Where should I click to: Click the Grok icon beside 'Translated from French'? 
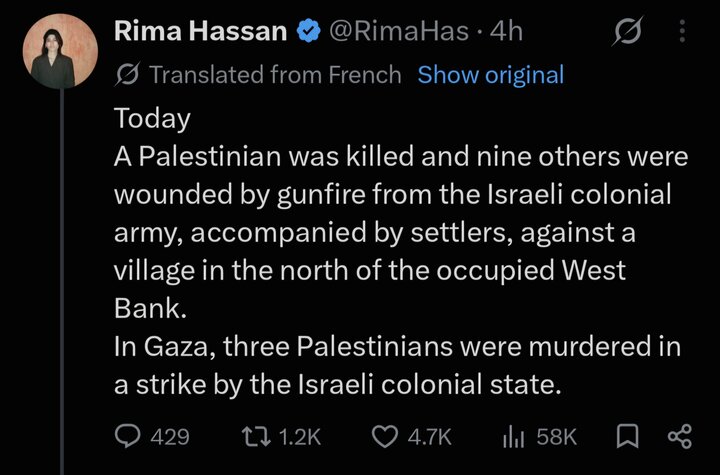(x=127, y=74)
